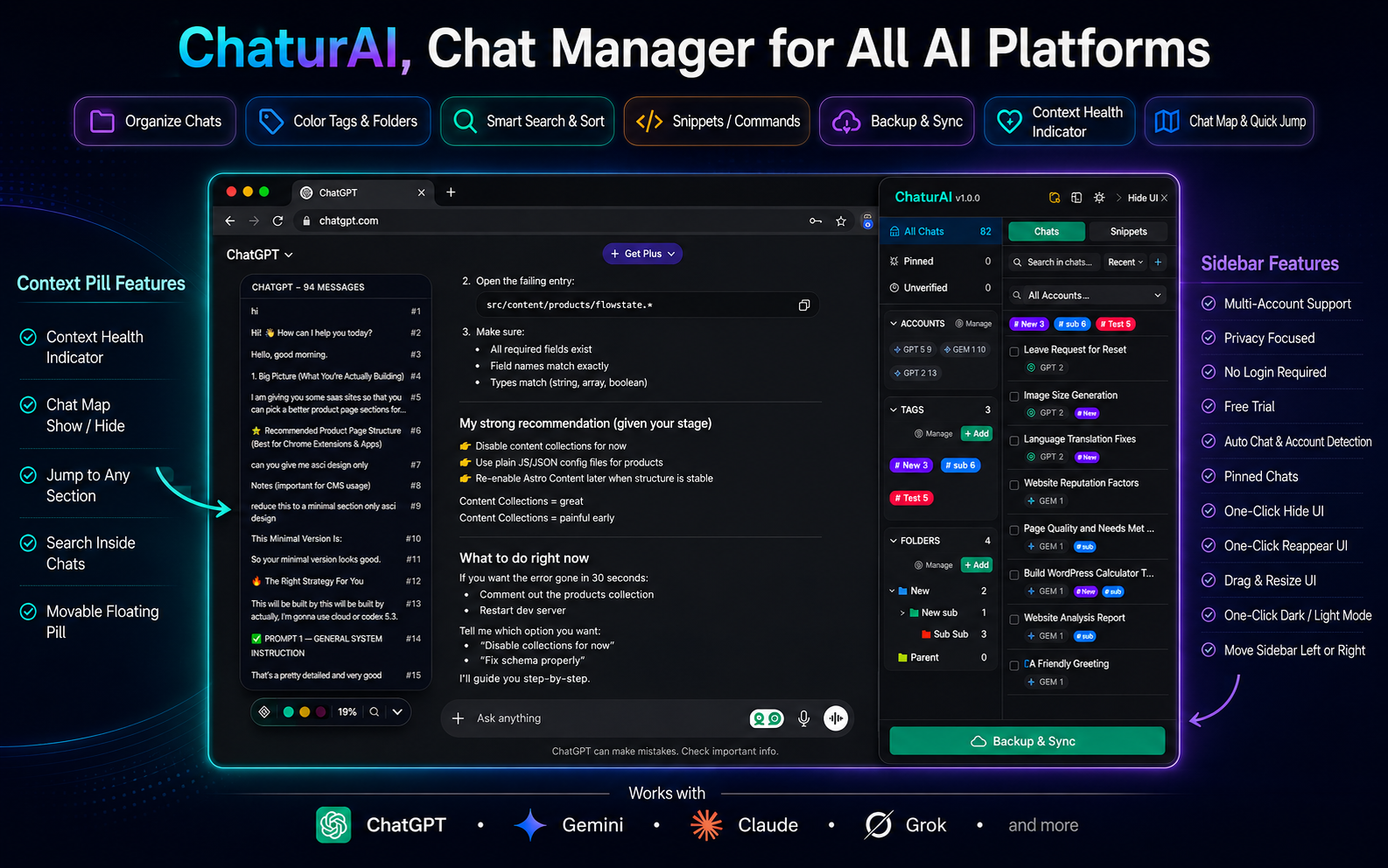Click the green dot in the context pill
This screenshot has width=1388, height=868.
288,712
